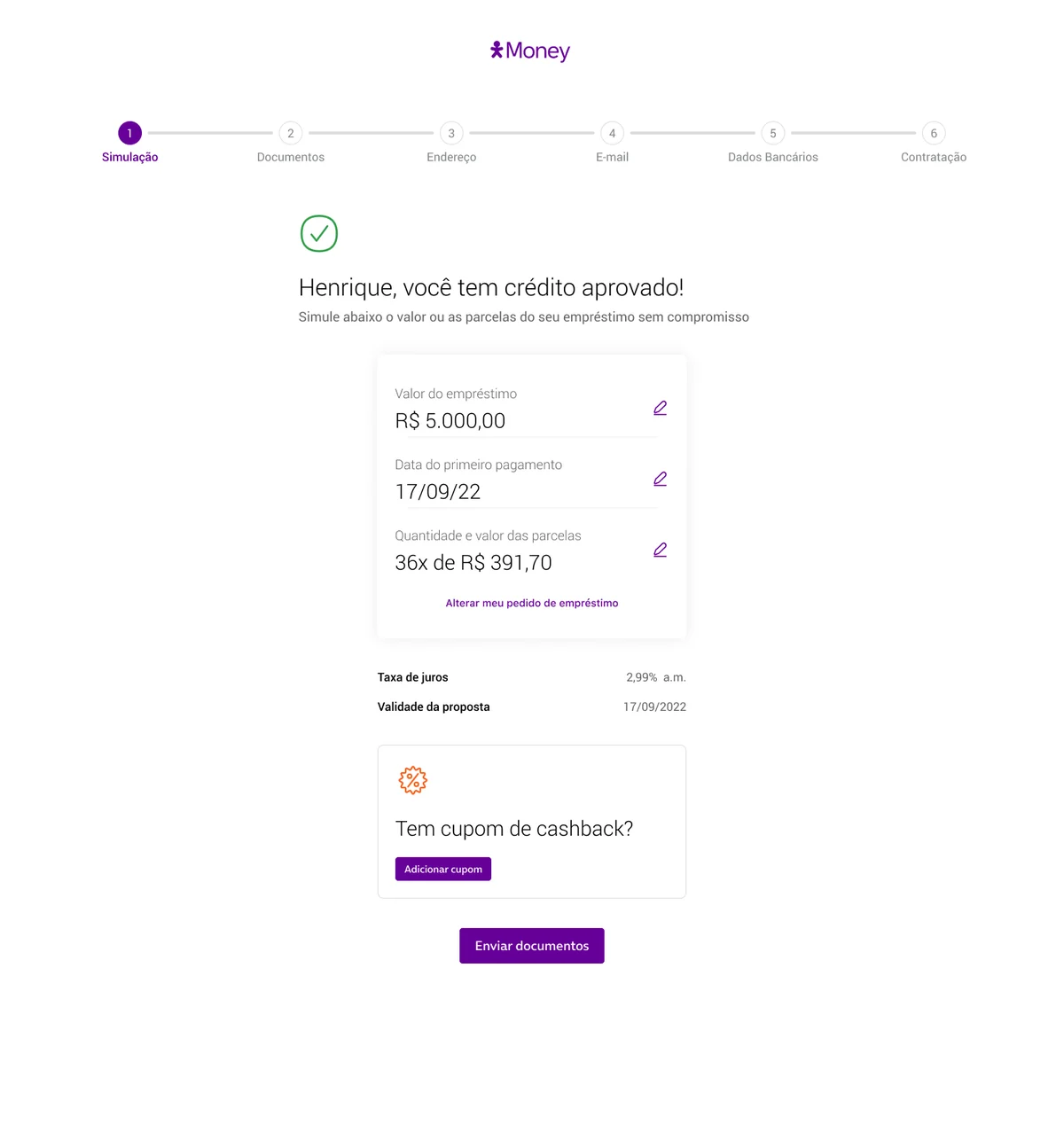Edit the first payment date pencil icon
Image resolution: width=1064 pixels, height=1132 pixels.
pyautogui.click(x=660, y=479)
